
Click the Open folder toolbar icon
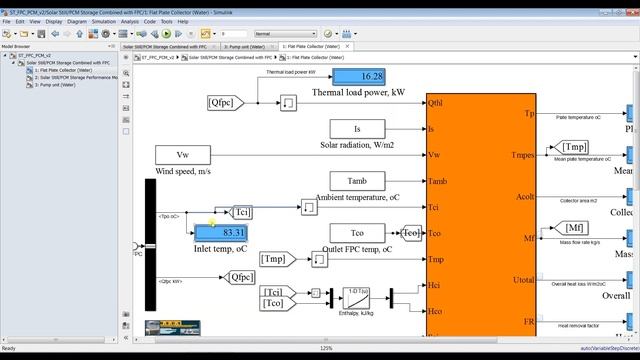[x=24, y=34]
